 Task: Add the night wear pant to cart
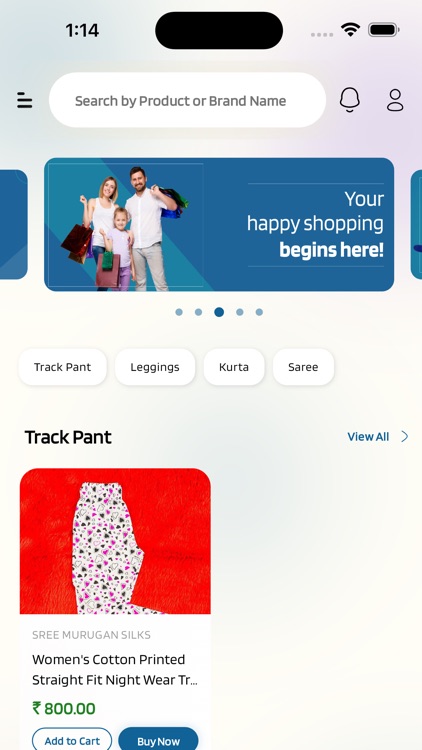[x=72, y=740]
